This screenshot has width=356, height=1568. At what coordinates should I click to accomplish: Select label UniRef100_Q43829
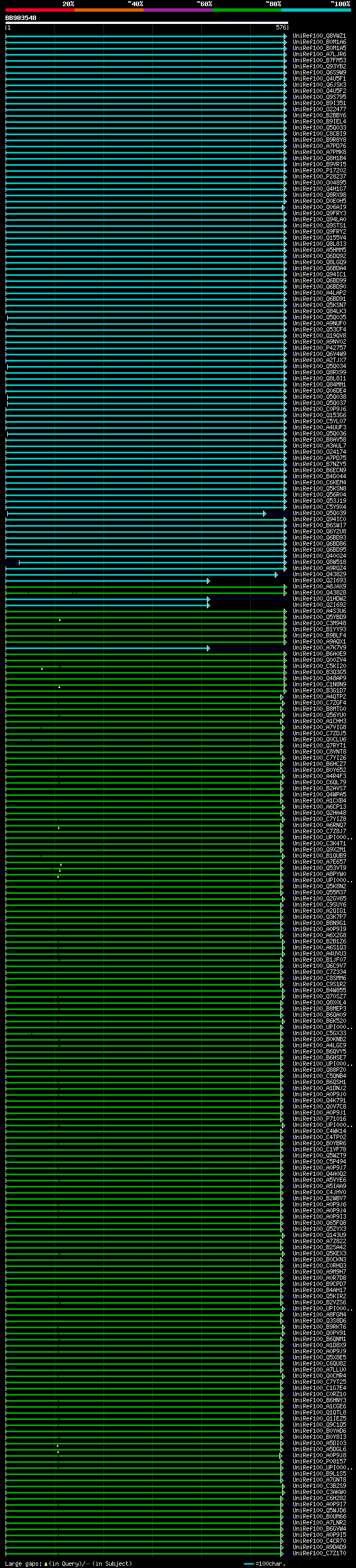[319, 575]
